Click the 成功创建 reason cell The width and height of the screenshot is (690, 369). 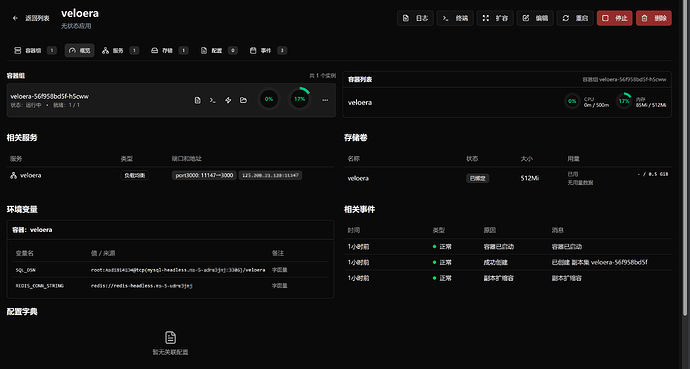[x=495, y=263]
